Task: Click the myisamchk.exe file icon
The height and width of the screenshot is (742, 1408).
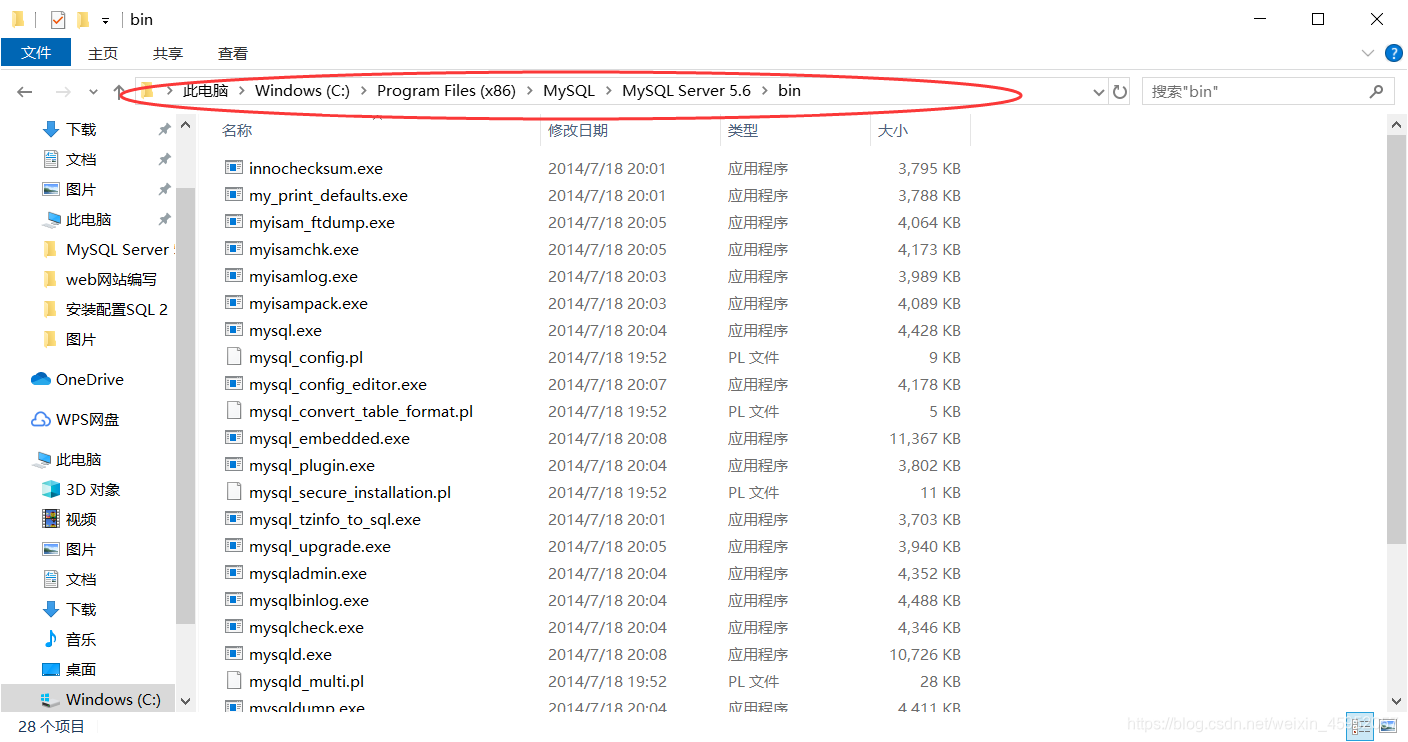Action: [x=234, y=249]
